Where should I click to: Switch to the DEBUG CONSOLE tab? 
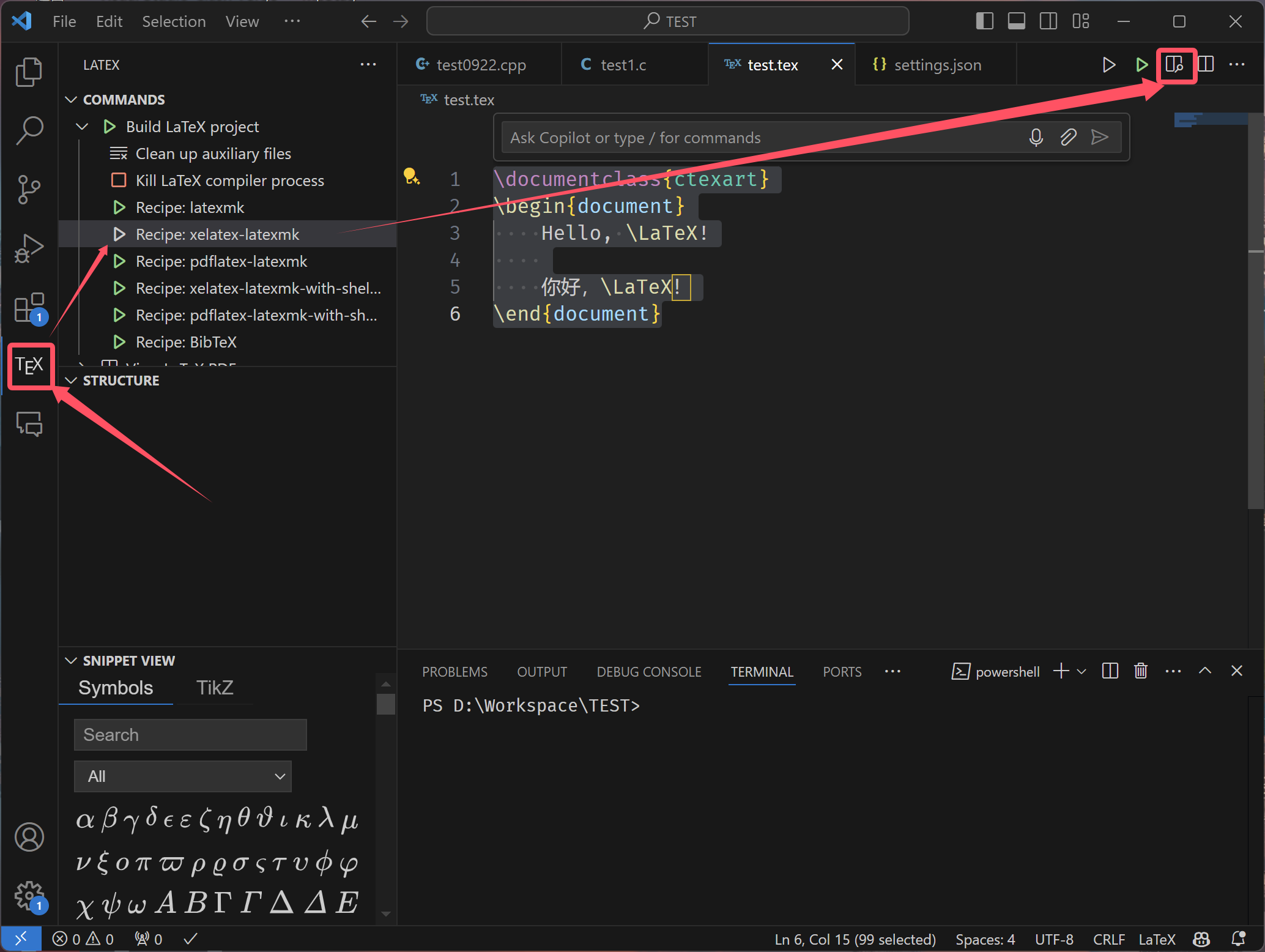click(649, 672)
